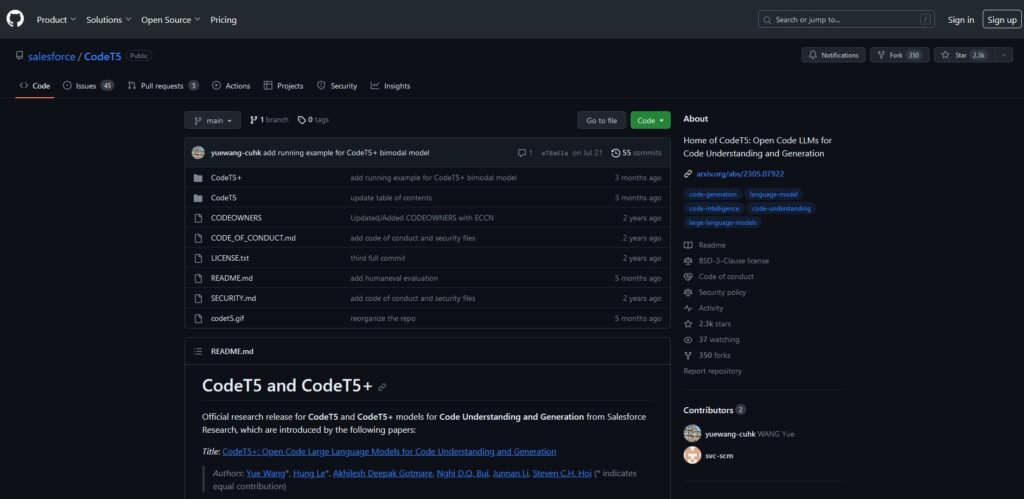This screenshot has height=499, width=1024.
Task: Click the Sign up button
Action: click(1000, 19)
